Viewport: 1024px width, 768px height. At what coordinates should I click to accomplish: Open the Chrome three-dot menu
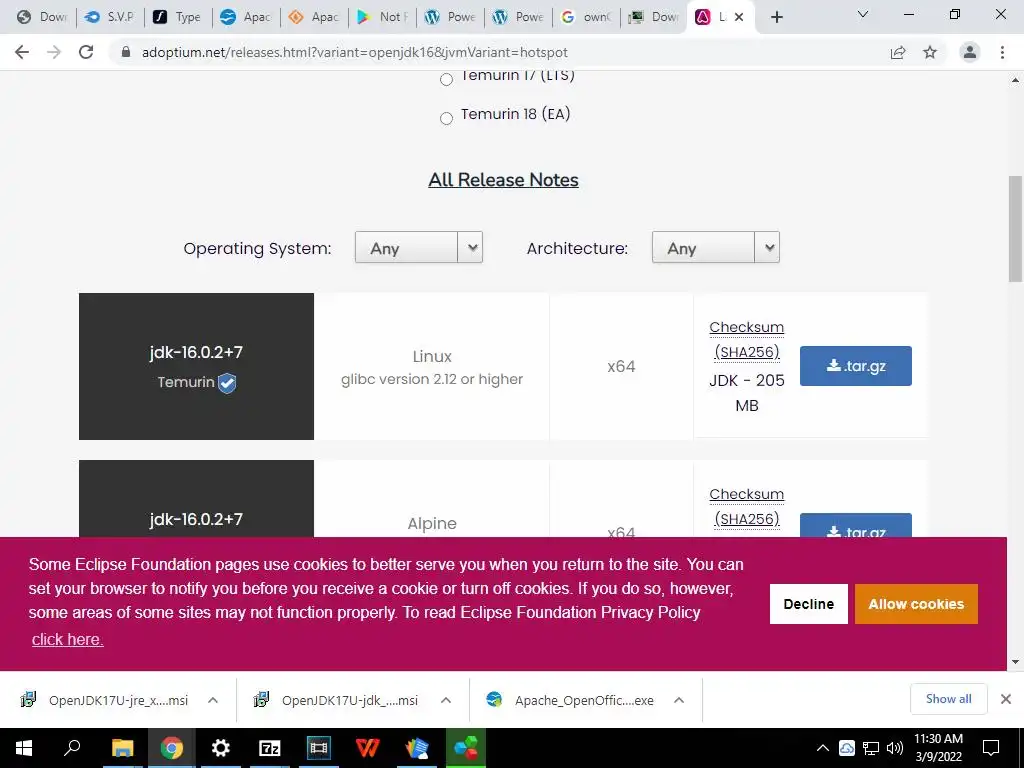click(x=1002, y=52)
